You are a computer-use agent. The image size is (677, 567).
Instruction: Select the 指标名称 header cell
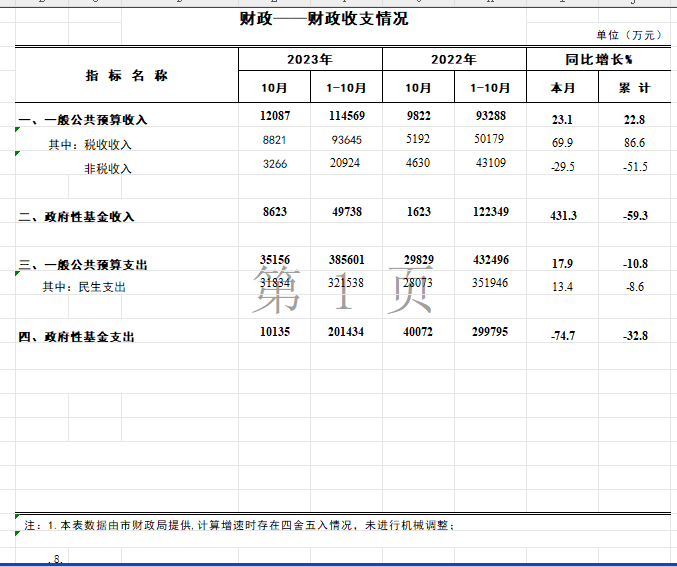(127, 76)
